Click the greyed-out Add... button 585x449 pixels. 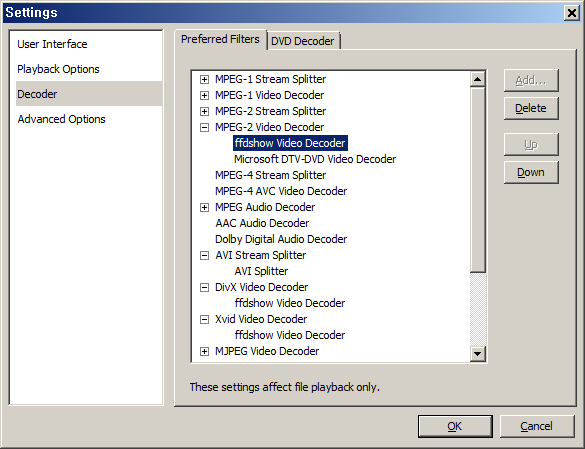531,80
